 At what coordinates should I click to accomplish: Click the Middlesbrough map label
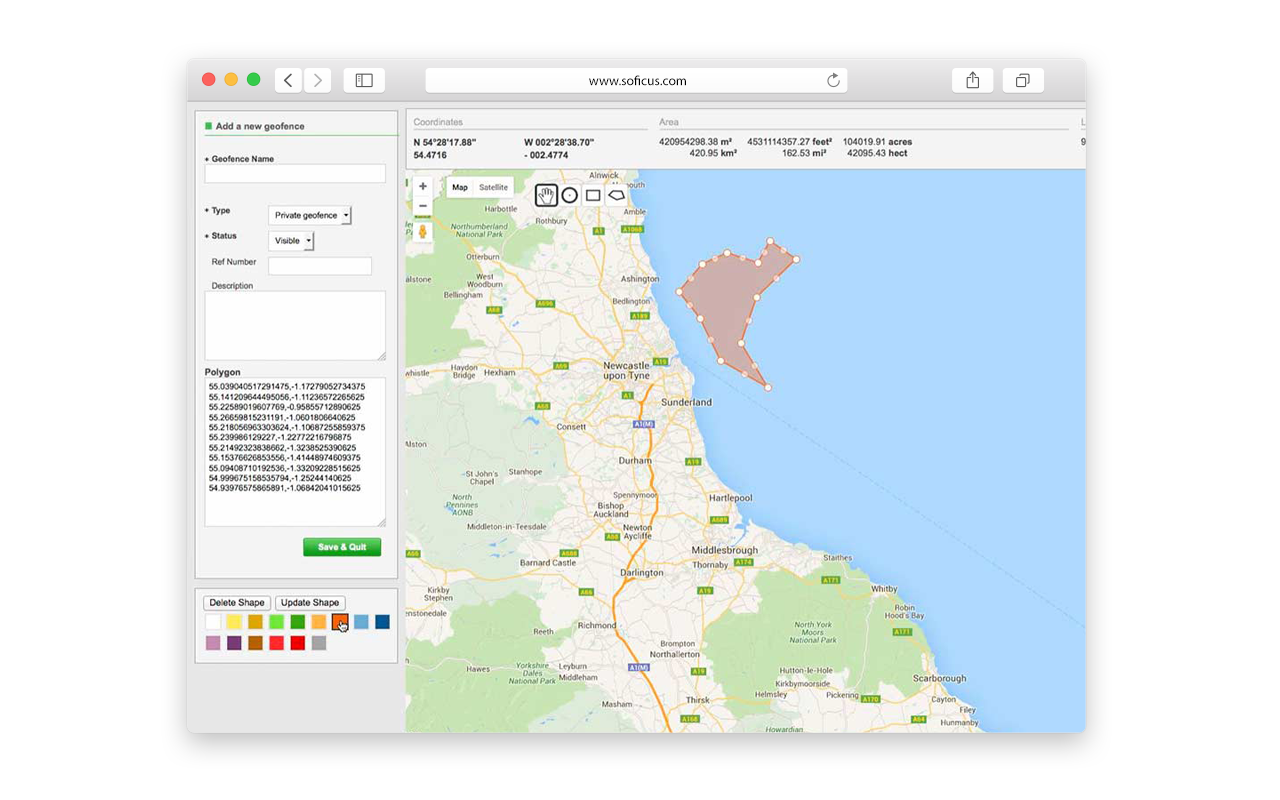click(x=725, y=550)
